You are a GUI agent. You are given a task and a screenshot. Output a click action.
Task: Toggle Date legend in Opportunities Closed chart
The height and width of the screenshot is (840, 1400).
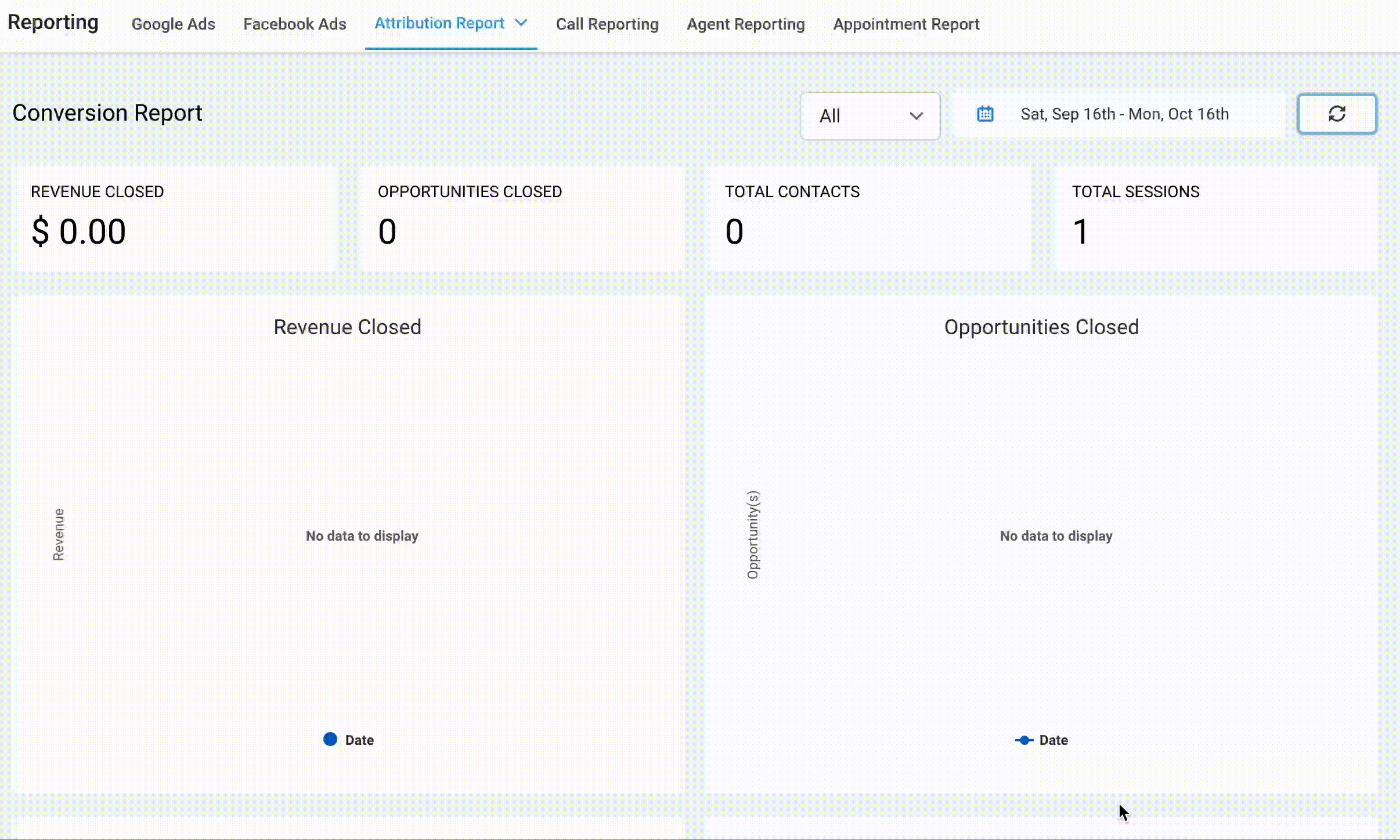pyautogui.click(x=1053, y=740)
